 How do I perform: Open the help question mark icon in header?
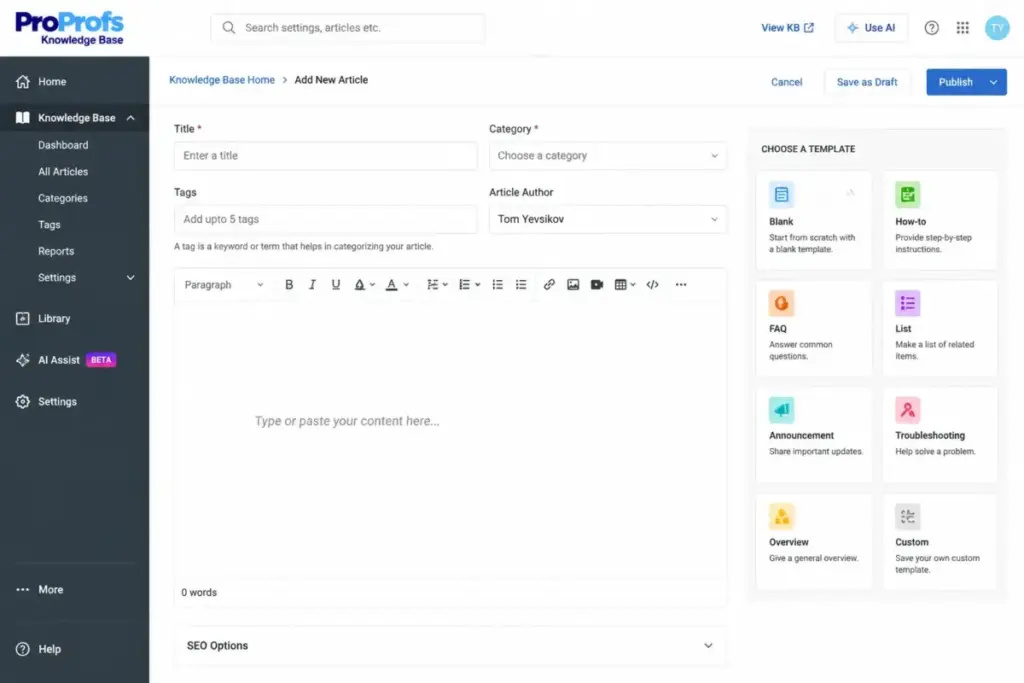[x=931, y=27]
